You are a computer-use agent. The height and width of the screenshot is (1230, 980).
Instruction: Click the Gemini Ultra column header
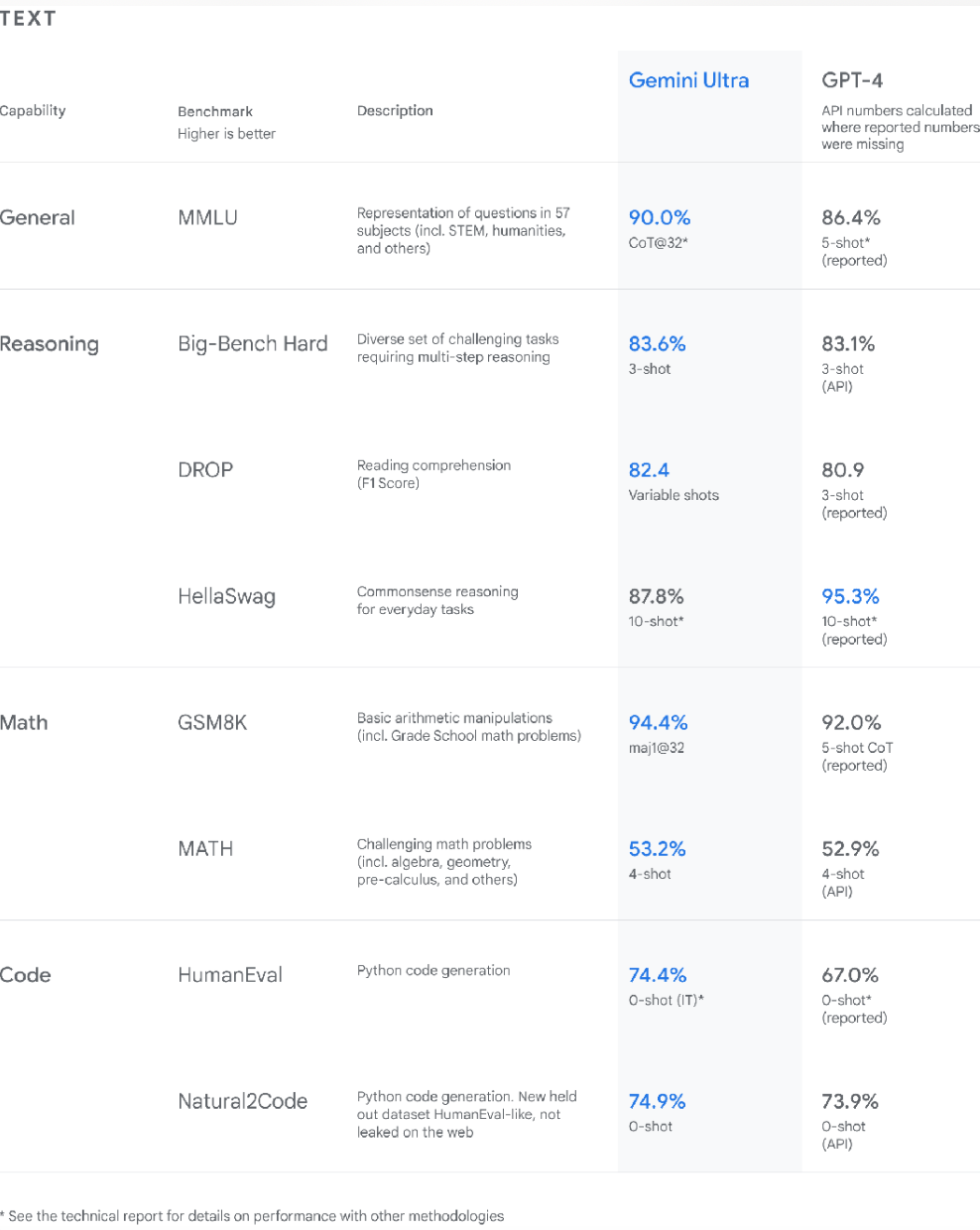[688, 80]
